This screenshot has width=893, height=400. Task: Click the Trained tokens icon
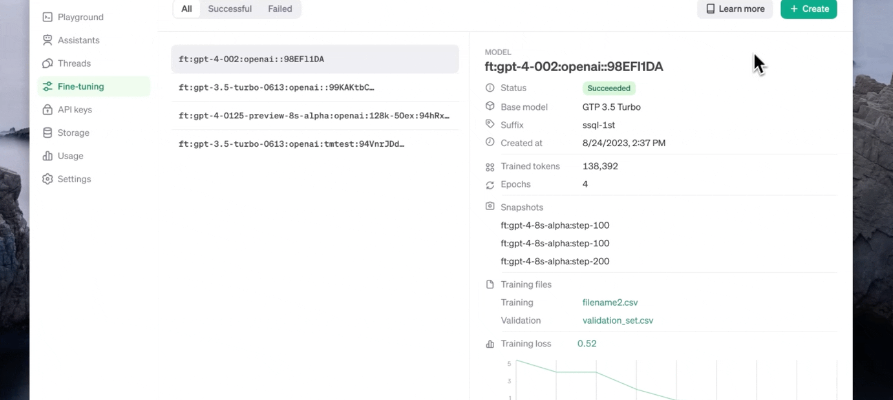pos(490,167)
